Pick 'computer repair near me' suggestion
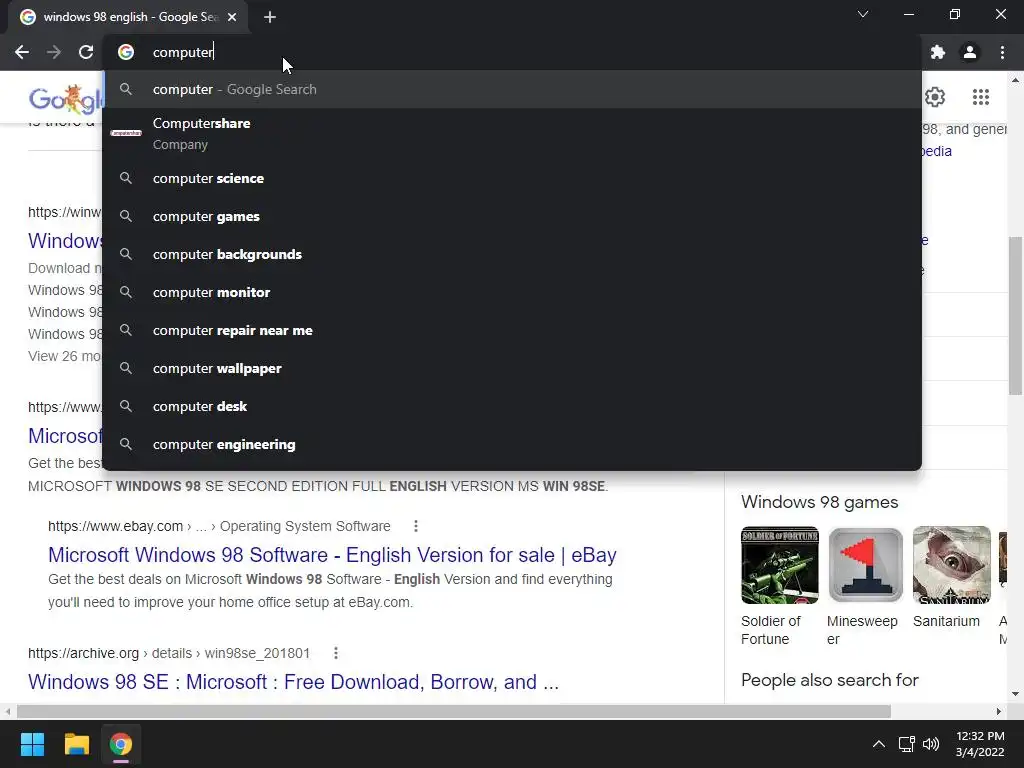The width and height of the screenshot is (1024, 768). [512, 330]
